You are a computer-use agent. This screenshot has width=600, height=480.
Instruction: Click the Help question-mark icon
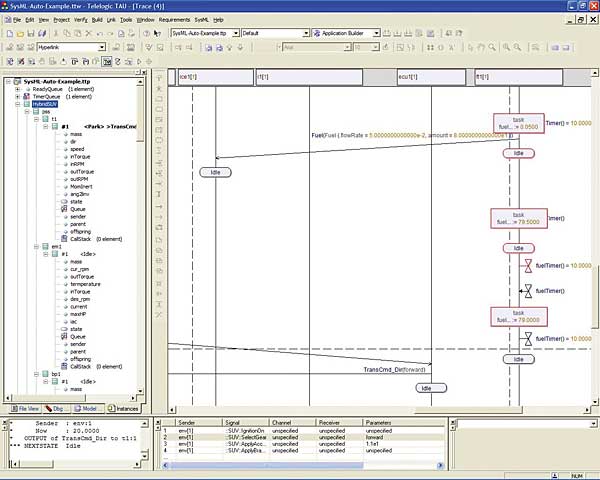click(x=146, y=34)
